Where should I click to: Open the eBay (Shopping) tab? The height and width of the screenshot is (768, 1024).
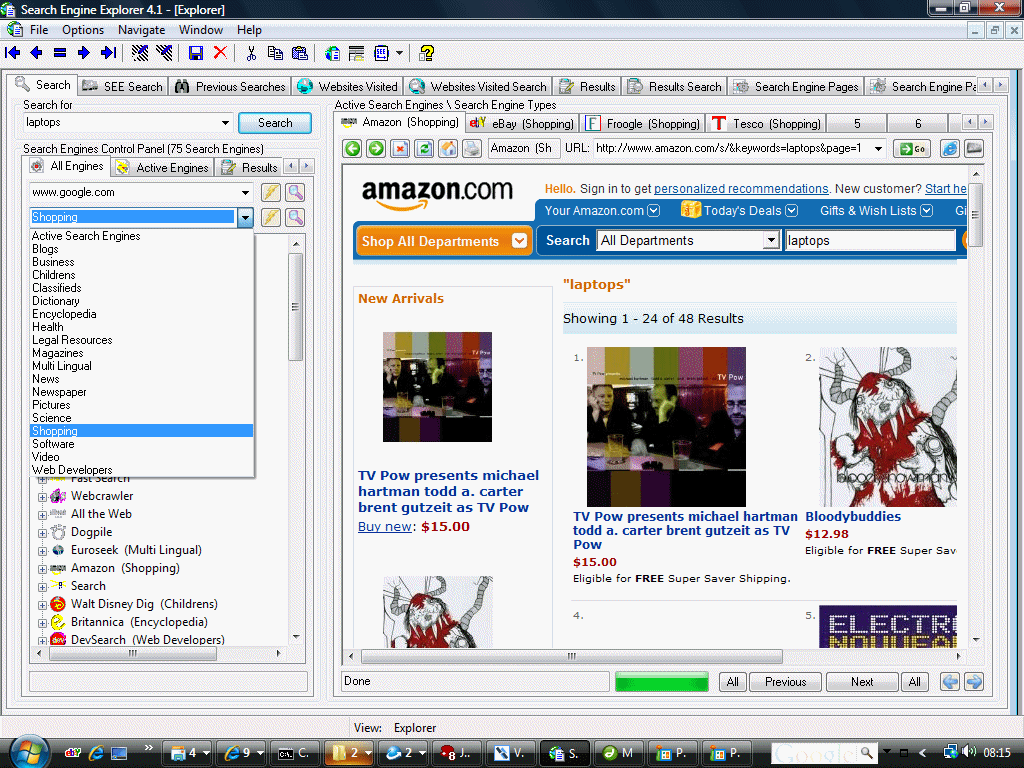[x=522, y=124]
